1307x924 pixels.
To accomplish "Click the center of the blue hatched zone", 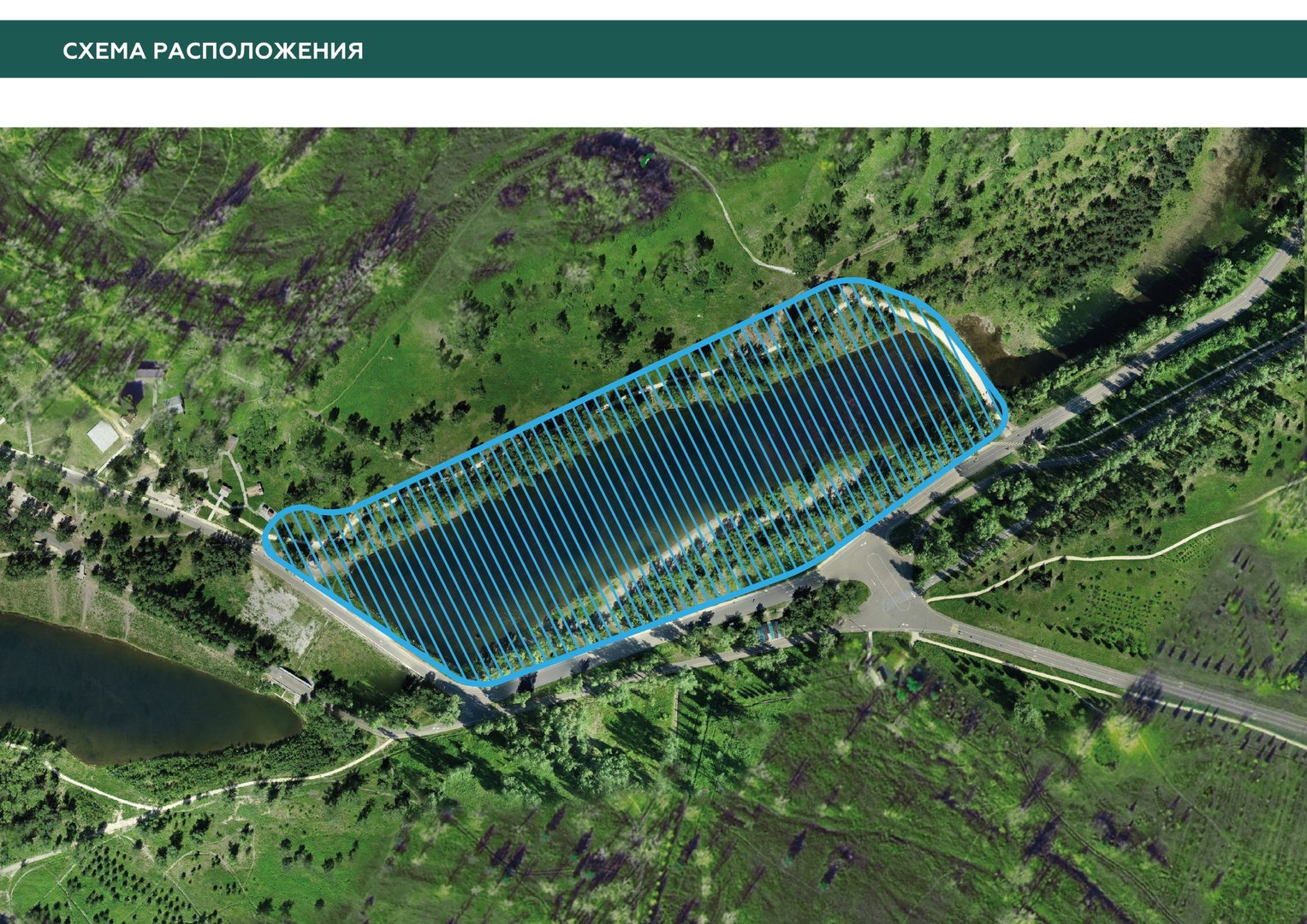I will coord(633,483).
